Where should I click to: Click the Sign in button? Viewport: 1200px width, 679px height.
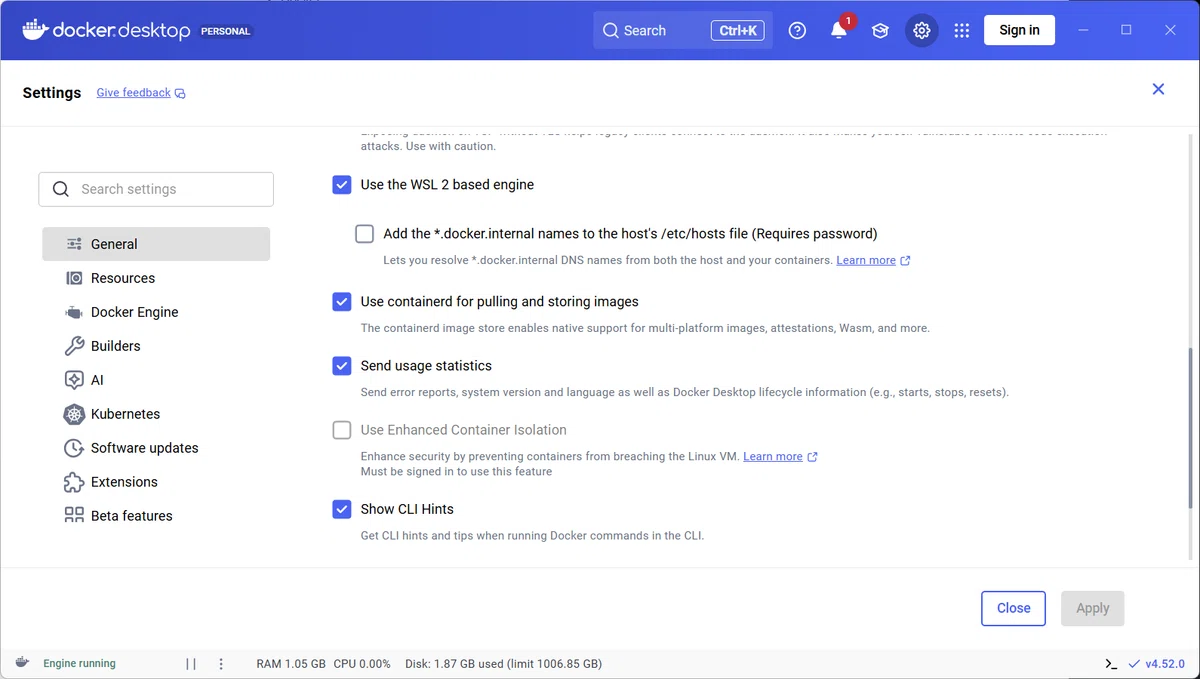tap(1019, 30)
